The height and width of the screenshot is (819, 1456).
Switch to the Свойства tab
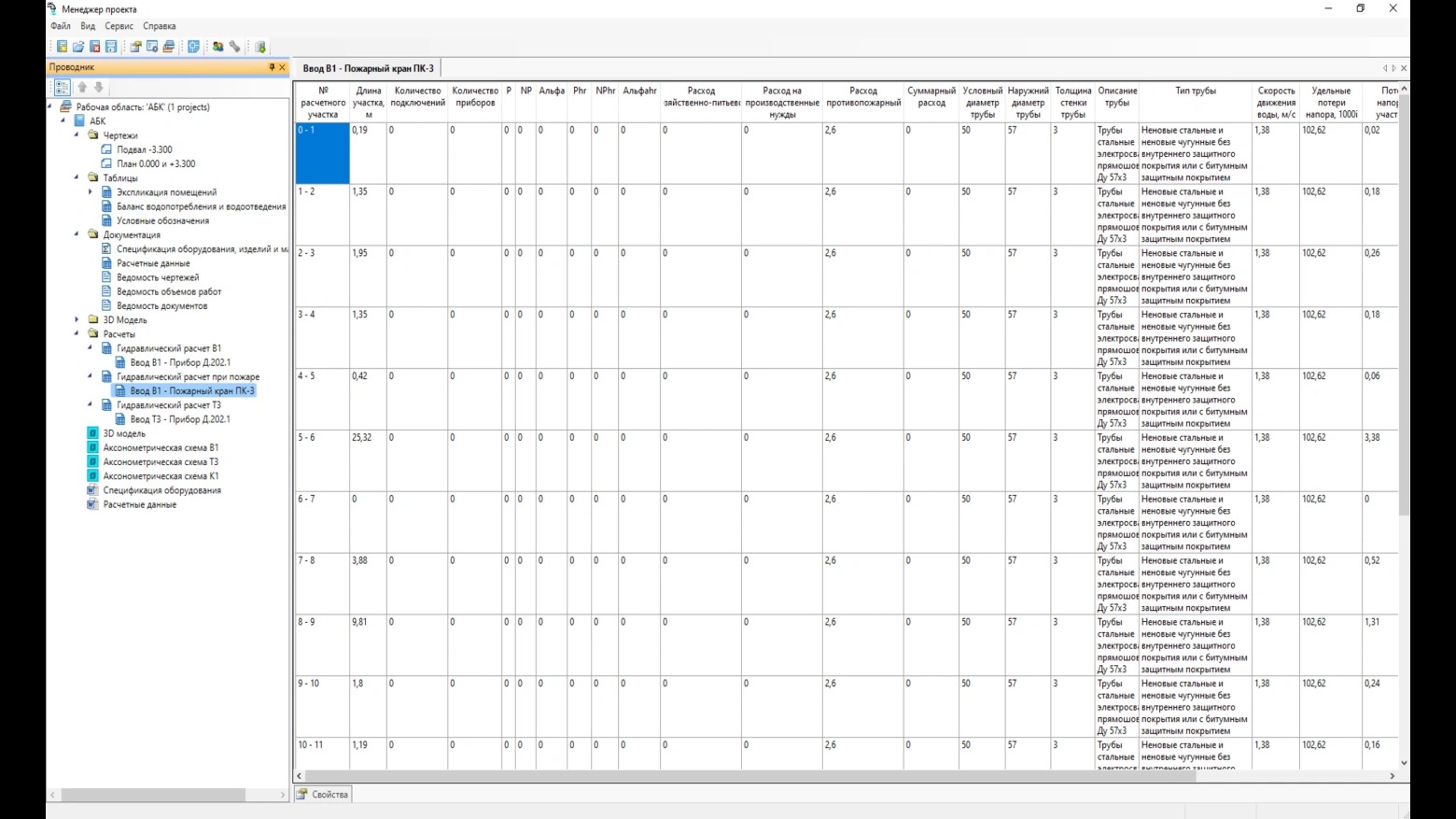[x=323, y=794]
